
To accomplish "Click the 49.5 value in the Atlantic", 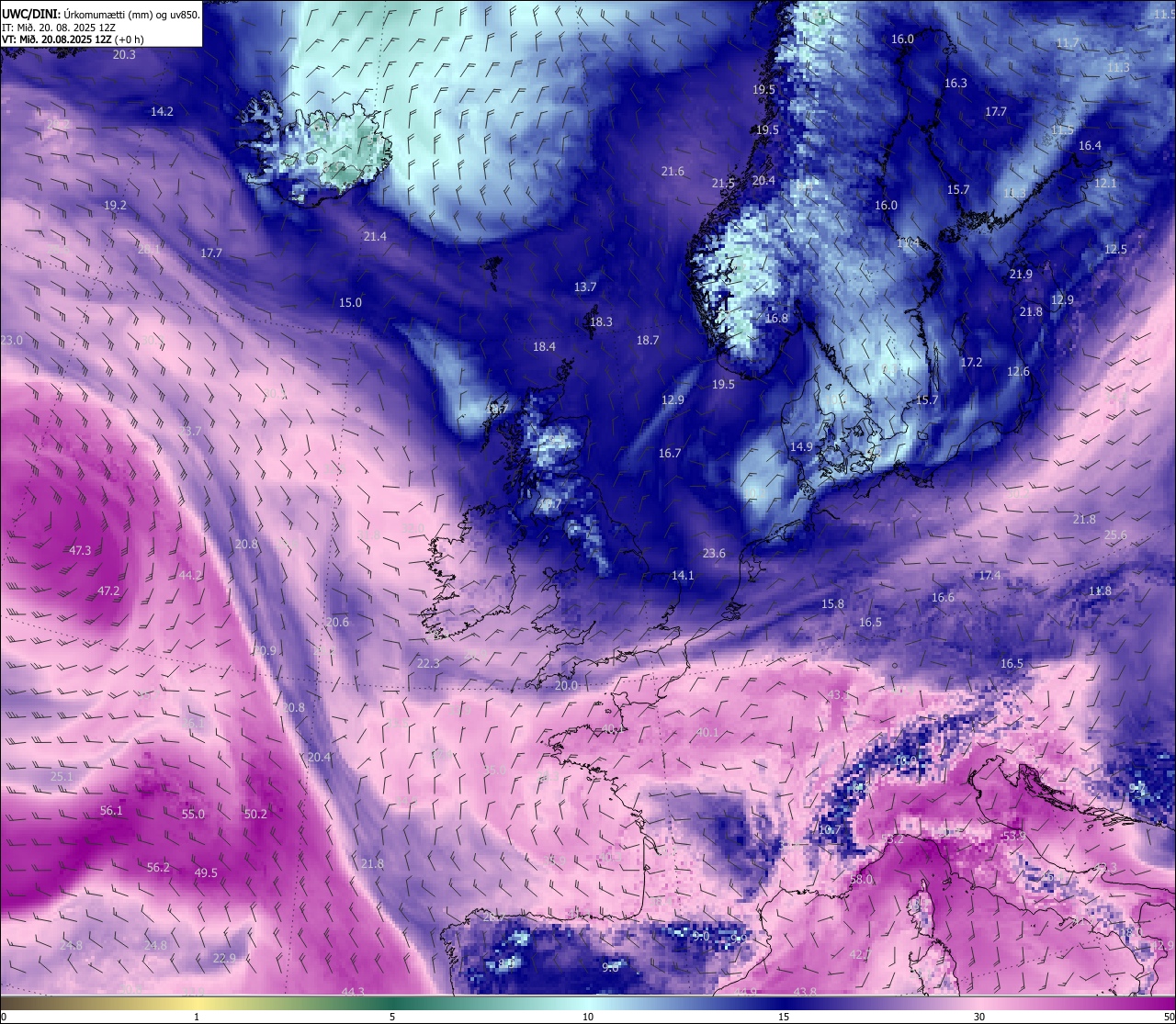I will point(206,873).
